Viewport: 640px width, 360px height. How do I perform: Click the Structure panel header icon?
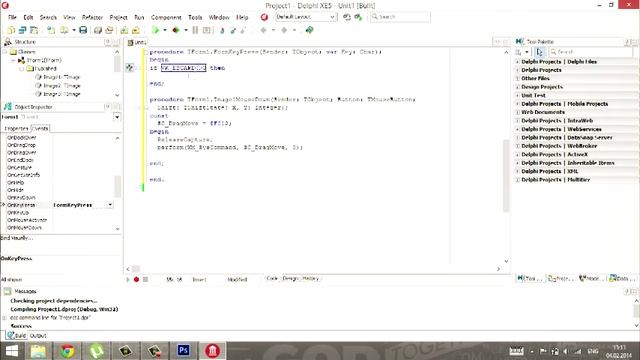[x=8, y=42]
